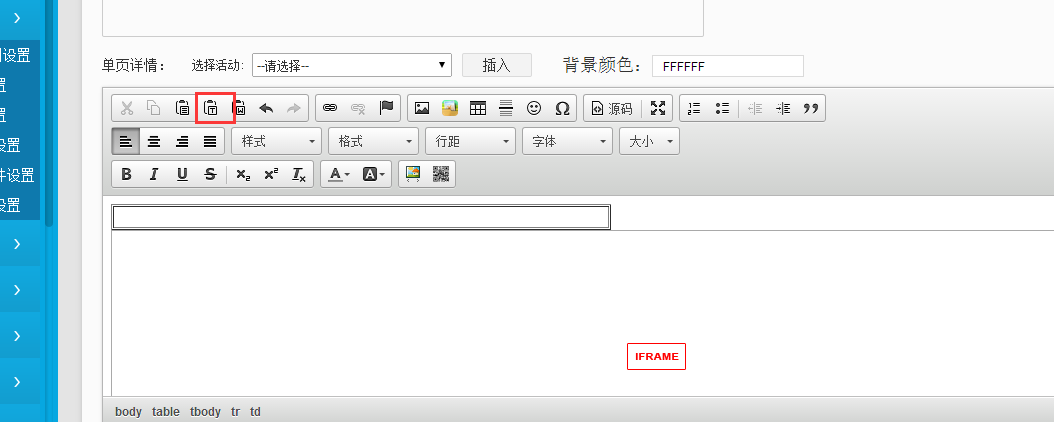Open the text color picker
1054x422 pixels.
coord(336,174)
